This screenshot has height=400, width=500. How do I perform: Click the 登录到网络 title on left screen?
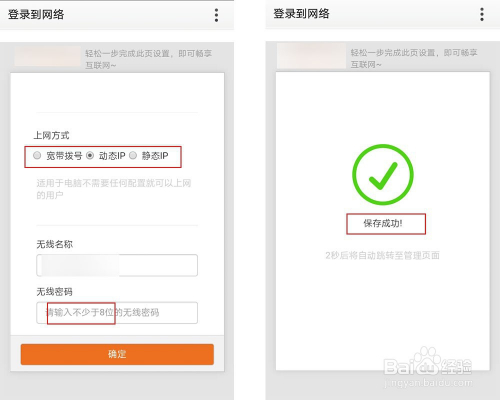click(36, 14)
